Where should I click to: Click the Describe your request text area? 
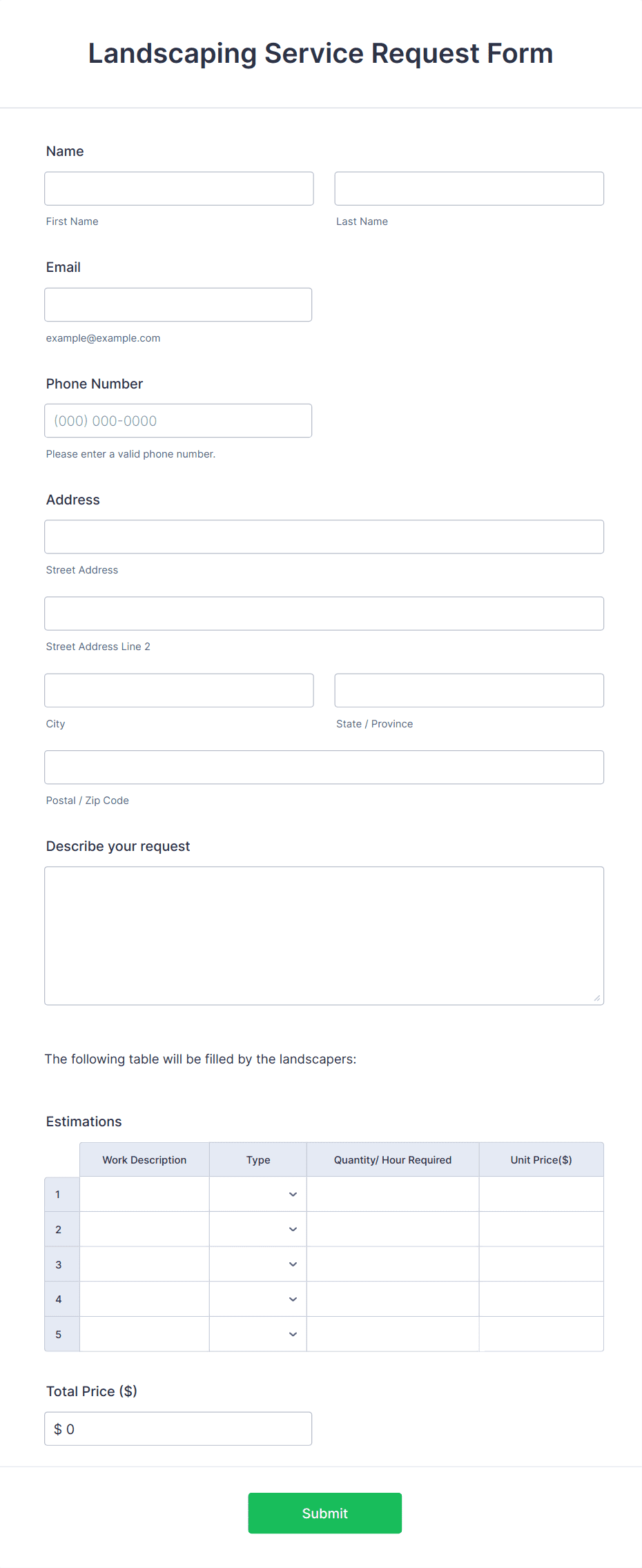[x=324, y=935]
